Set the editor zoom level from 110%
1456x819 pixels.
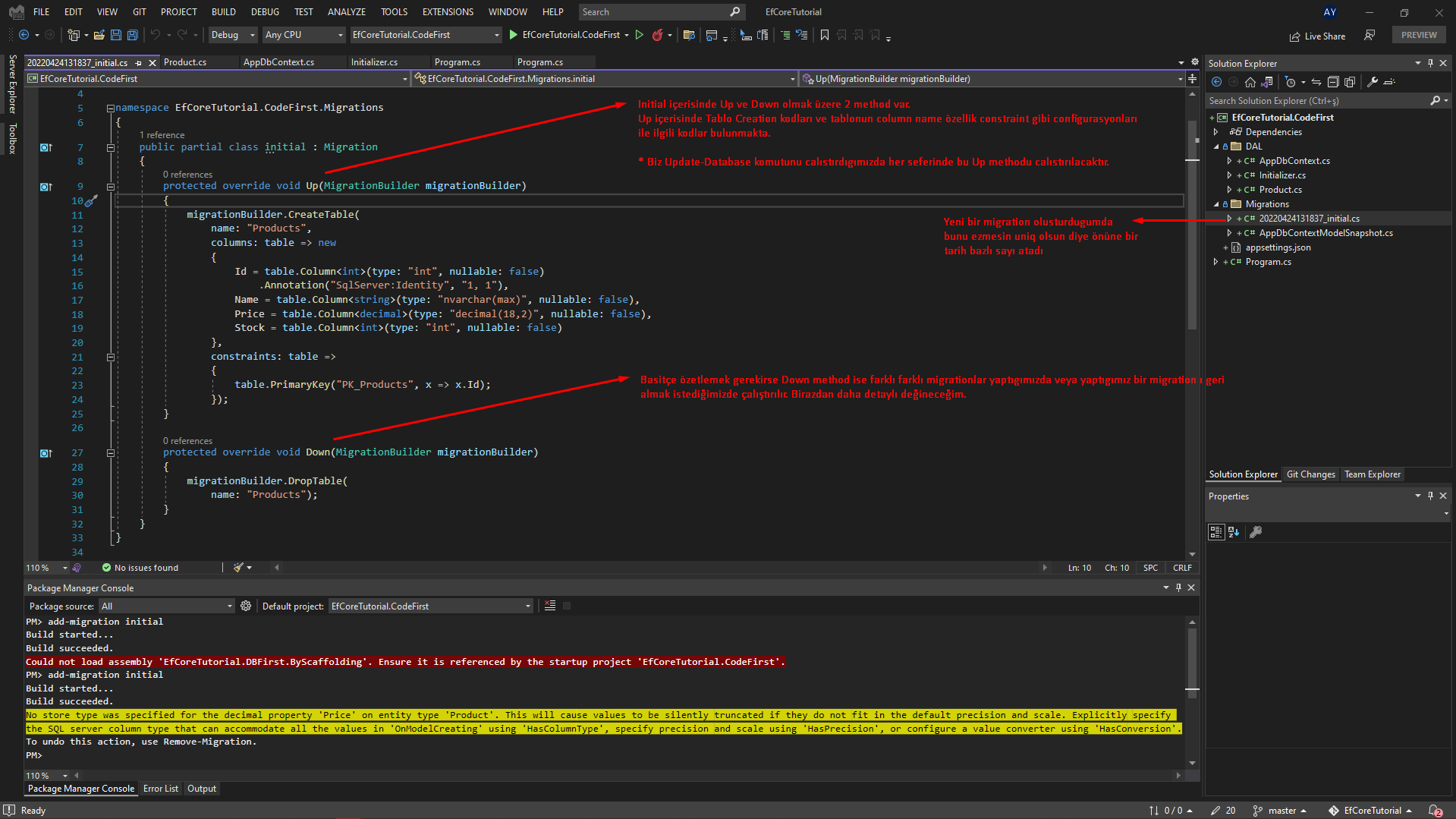click(x=46, y=567)
